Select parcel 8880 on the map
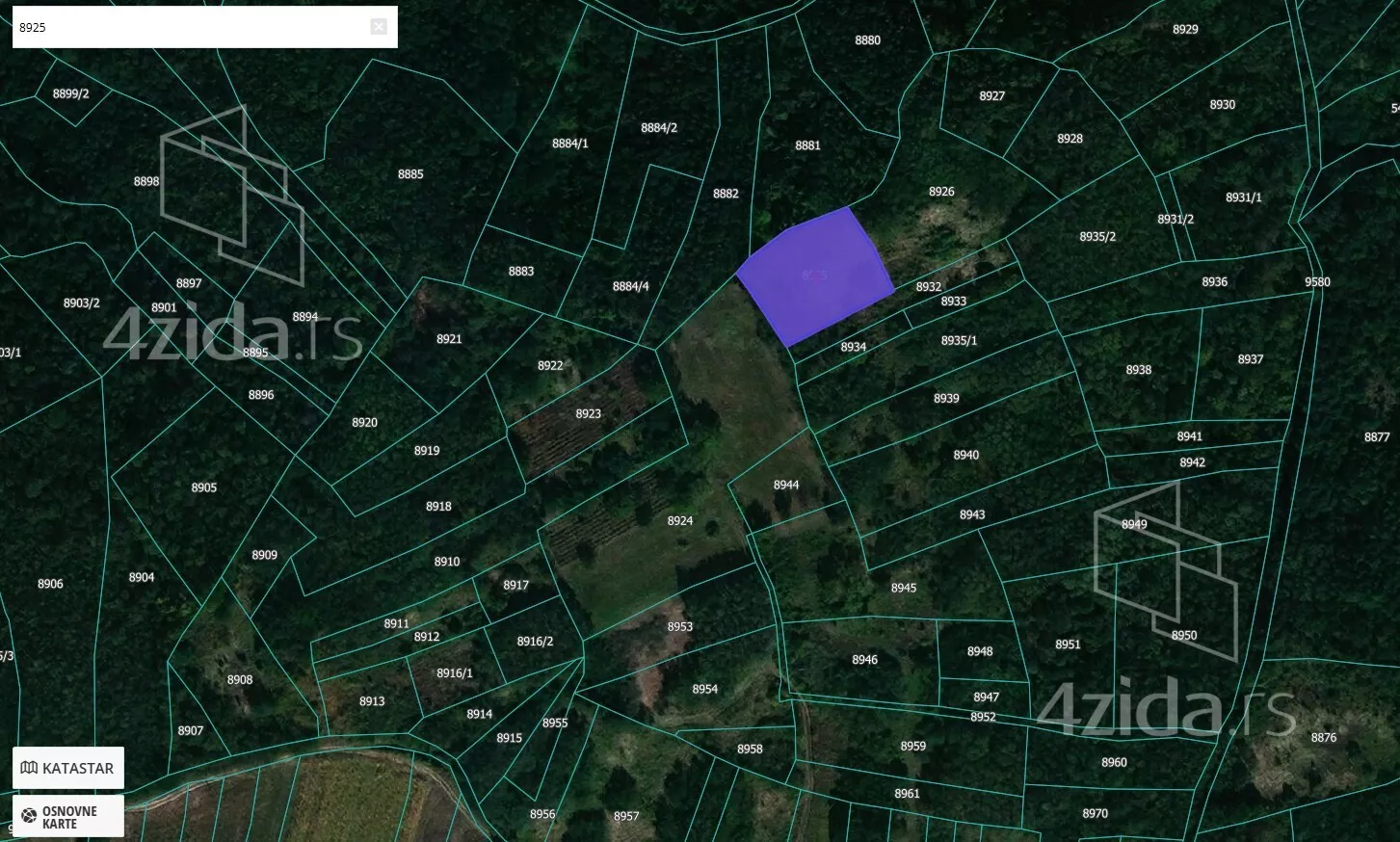Image resolution: width=1400 pixels, height=842 pixels. [867, 40]
